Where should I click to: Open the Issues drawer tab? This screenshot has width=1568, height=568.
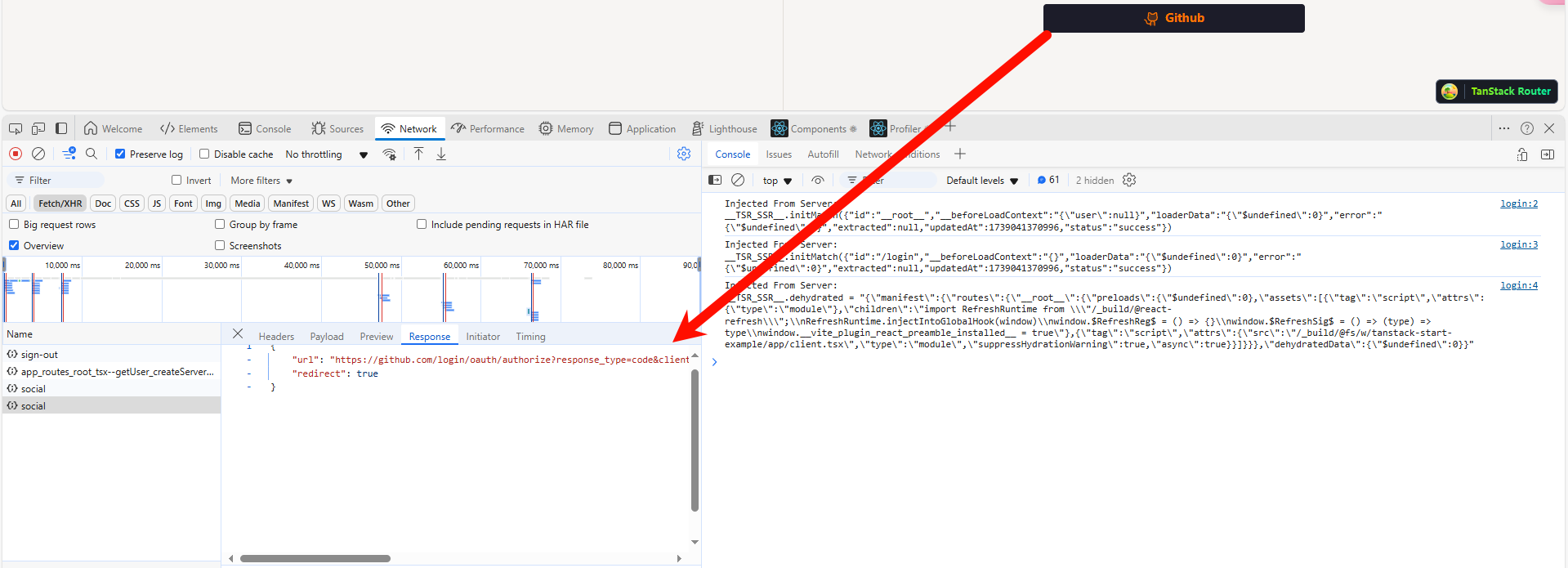click(x=779, y=154)
